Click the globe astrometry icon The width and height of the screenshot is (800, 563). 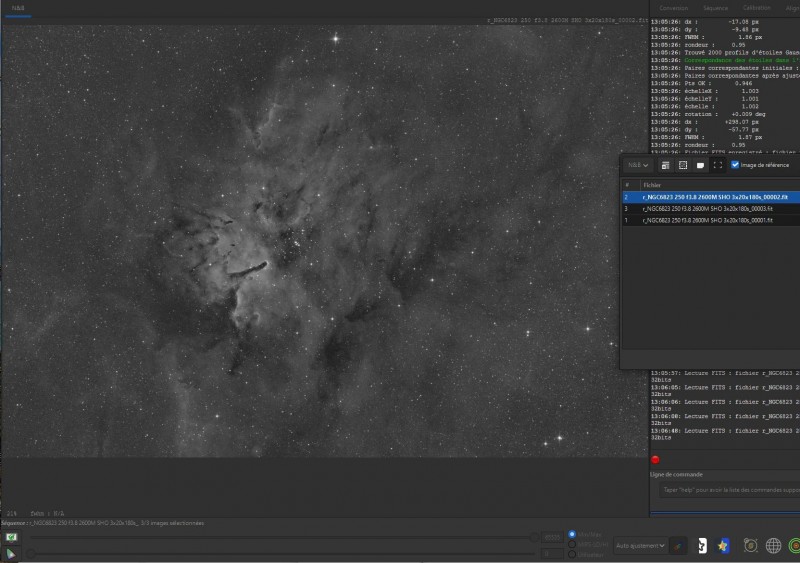pyautogui.click(x=773, y=546)
